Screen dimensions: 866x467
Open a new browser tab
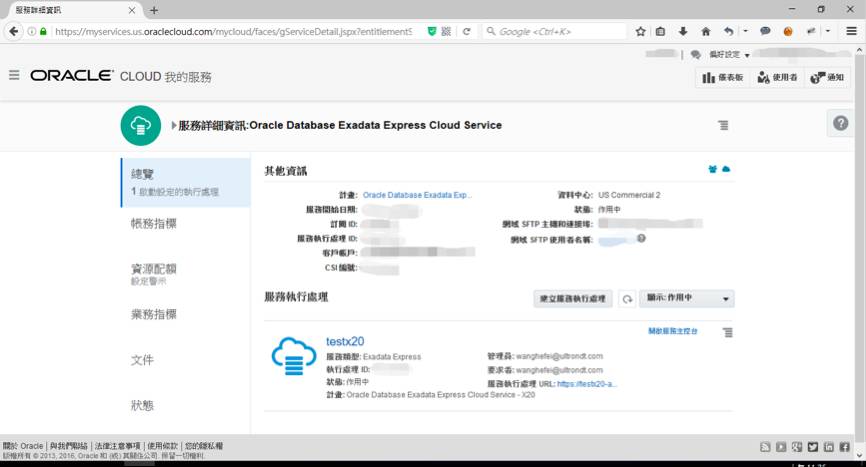[154, 10]
